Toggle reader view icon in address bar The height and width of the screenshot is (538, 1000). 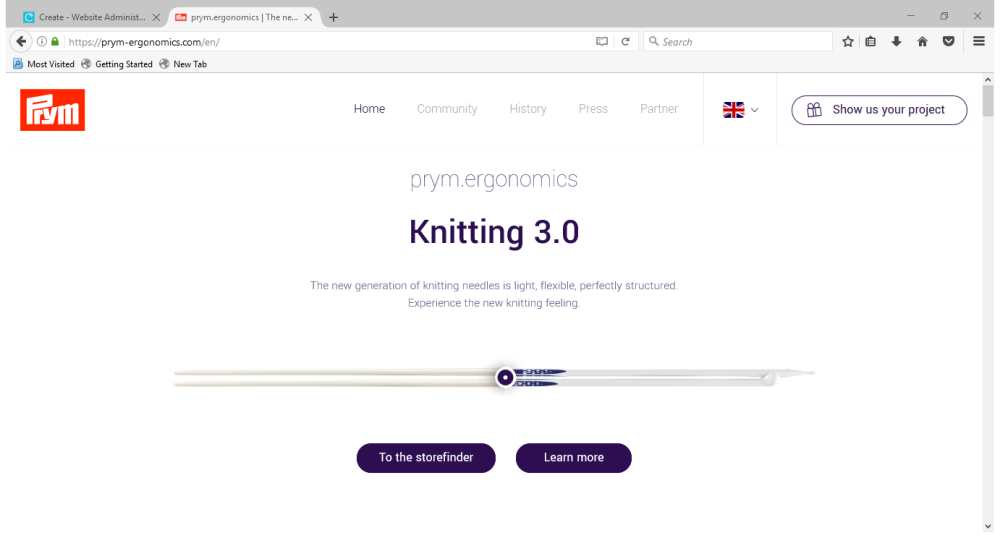601,41
